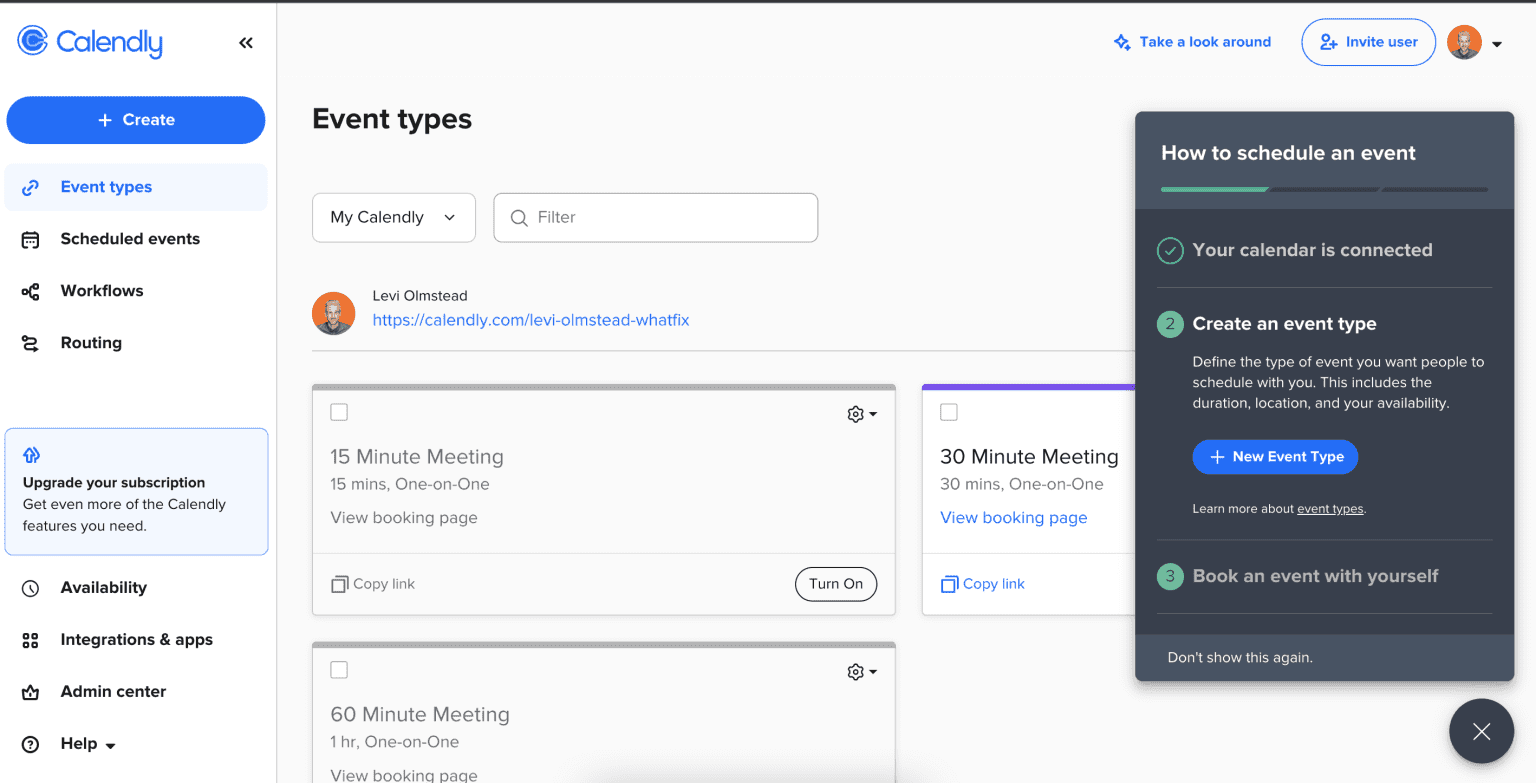The width and height of the screenshot is (1536, 783).
Task: Select the 30 Minute Meeting checkbox
Action: point(949,412)
